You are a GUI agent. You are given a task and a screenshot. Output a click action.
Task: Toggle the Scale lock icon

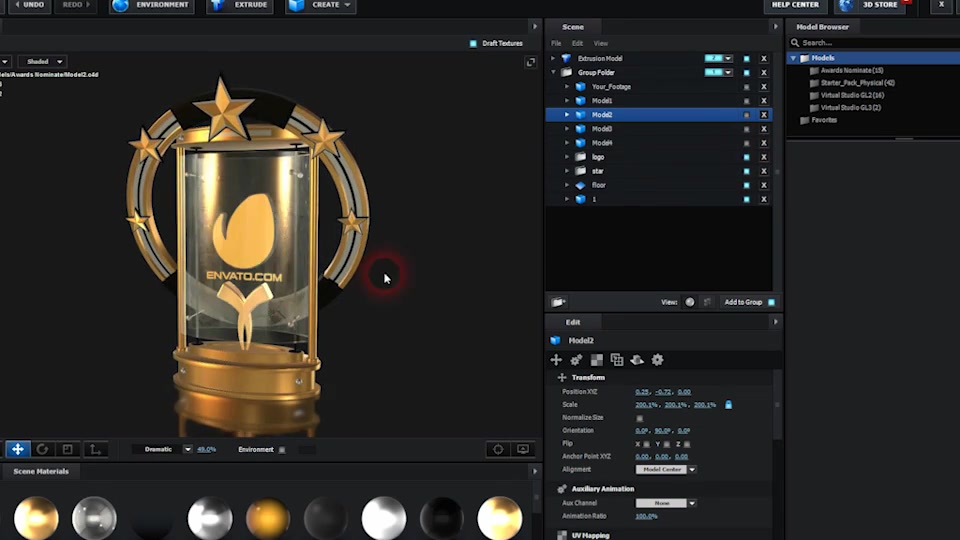(729, 405)
